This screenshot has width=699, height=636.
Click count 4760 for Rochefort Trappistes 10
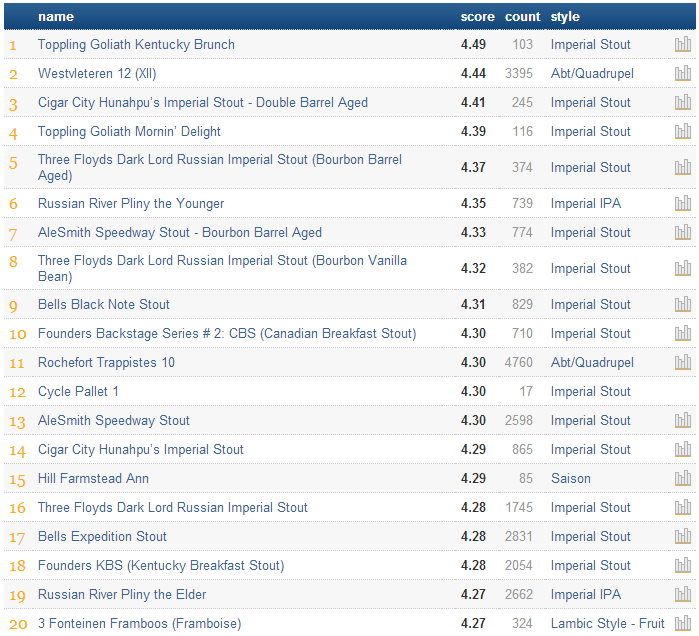(519, 362)
